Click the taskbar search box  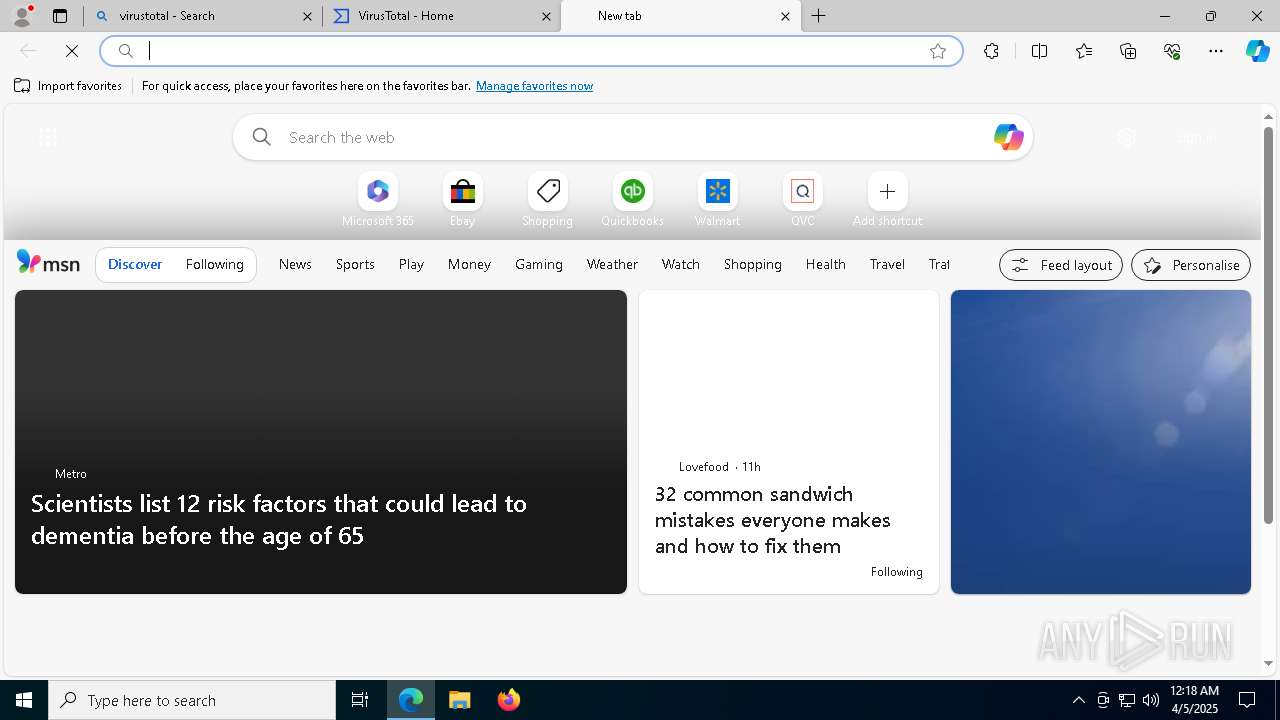click(192, 700)
